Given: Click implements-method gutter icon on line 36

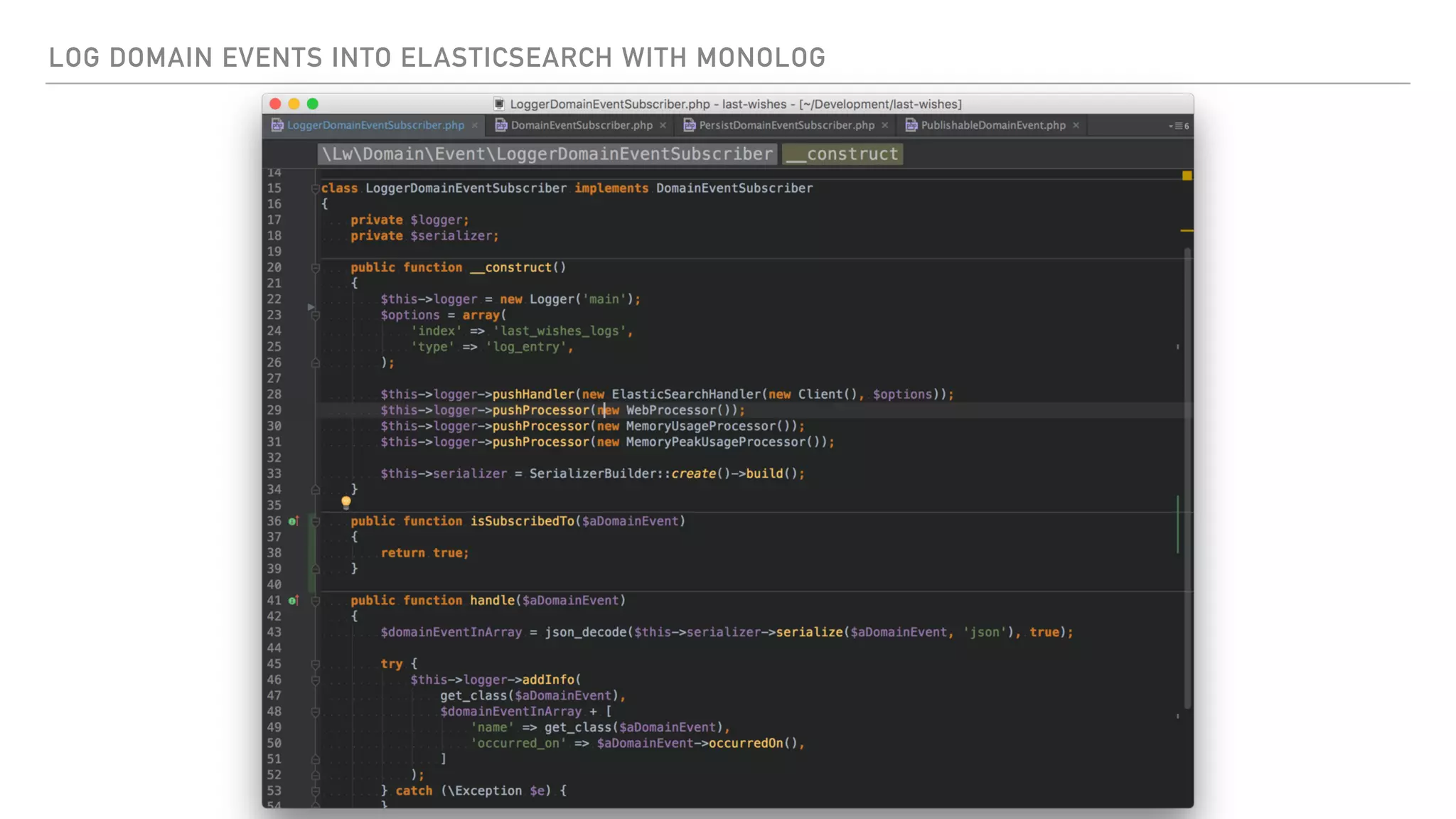Looking at the screenshot, I should tap(293, 521).
